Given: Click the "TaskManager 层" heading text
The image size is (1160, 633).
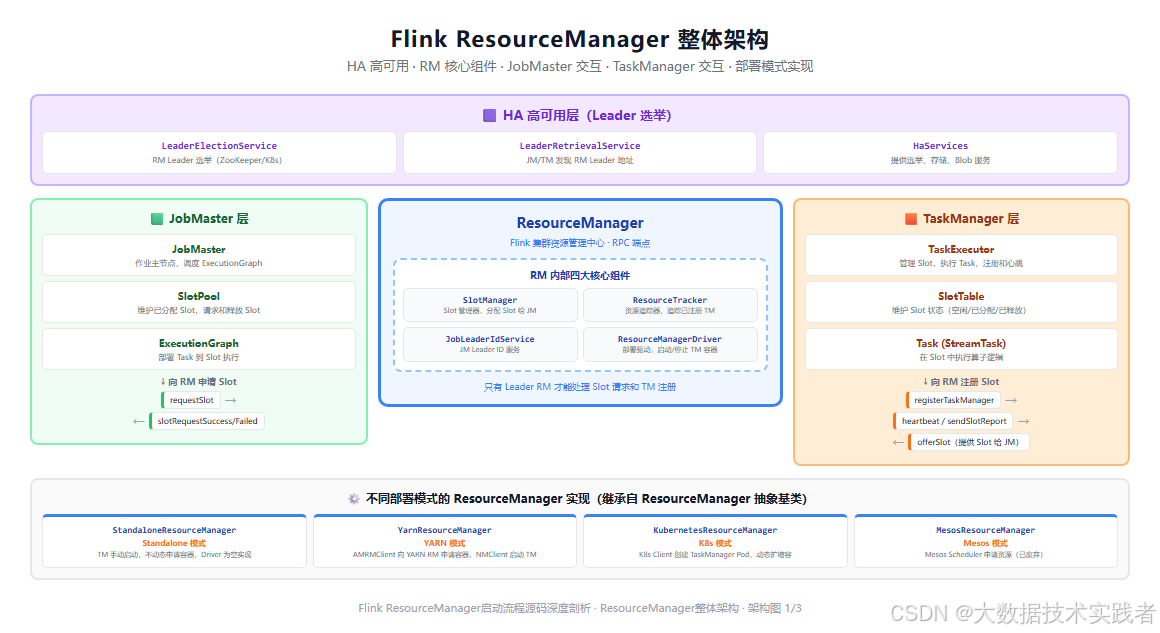Looking at the screenshot, I should coord(971,219).
